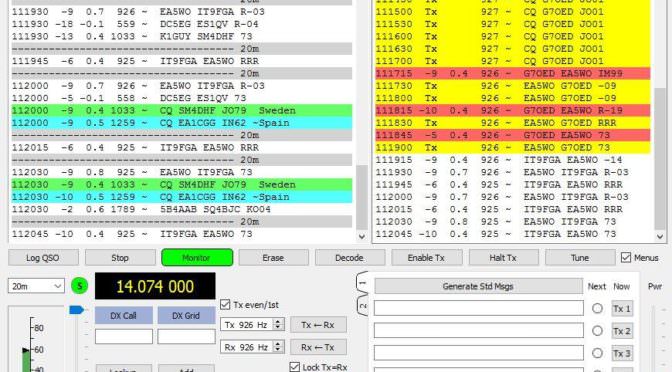Click the 14.074 000 frequency display
The image size is (672, 372).
click(155, 286)
